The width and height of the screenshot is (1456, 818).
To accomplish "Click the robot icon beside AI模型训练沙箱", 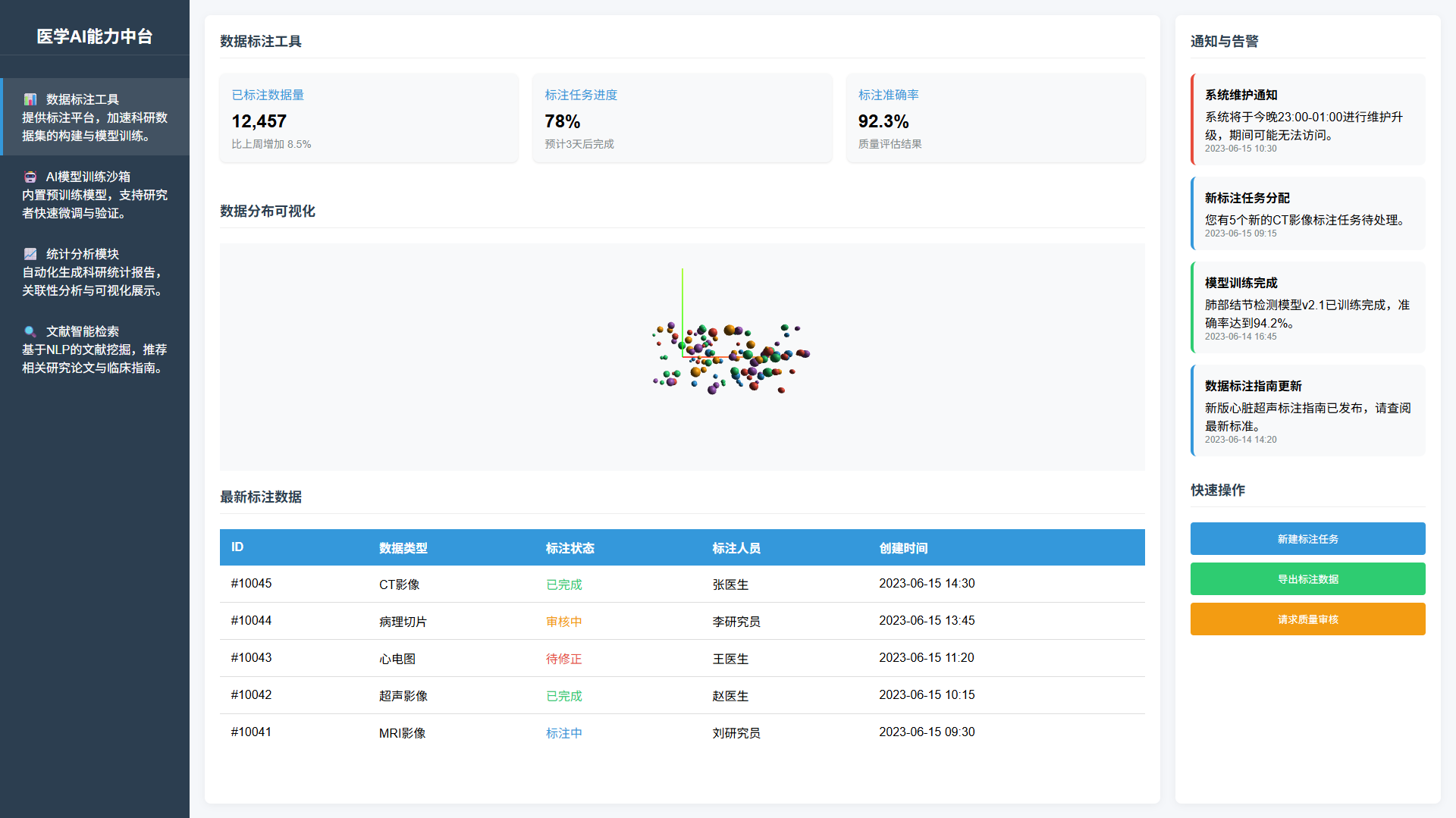I will click(30, 177).
